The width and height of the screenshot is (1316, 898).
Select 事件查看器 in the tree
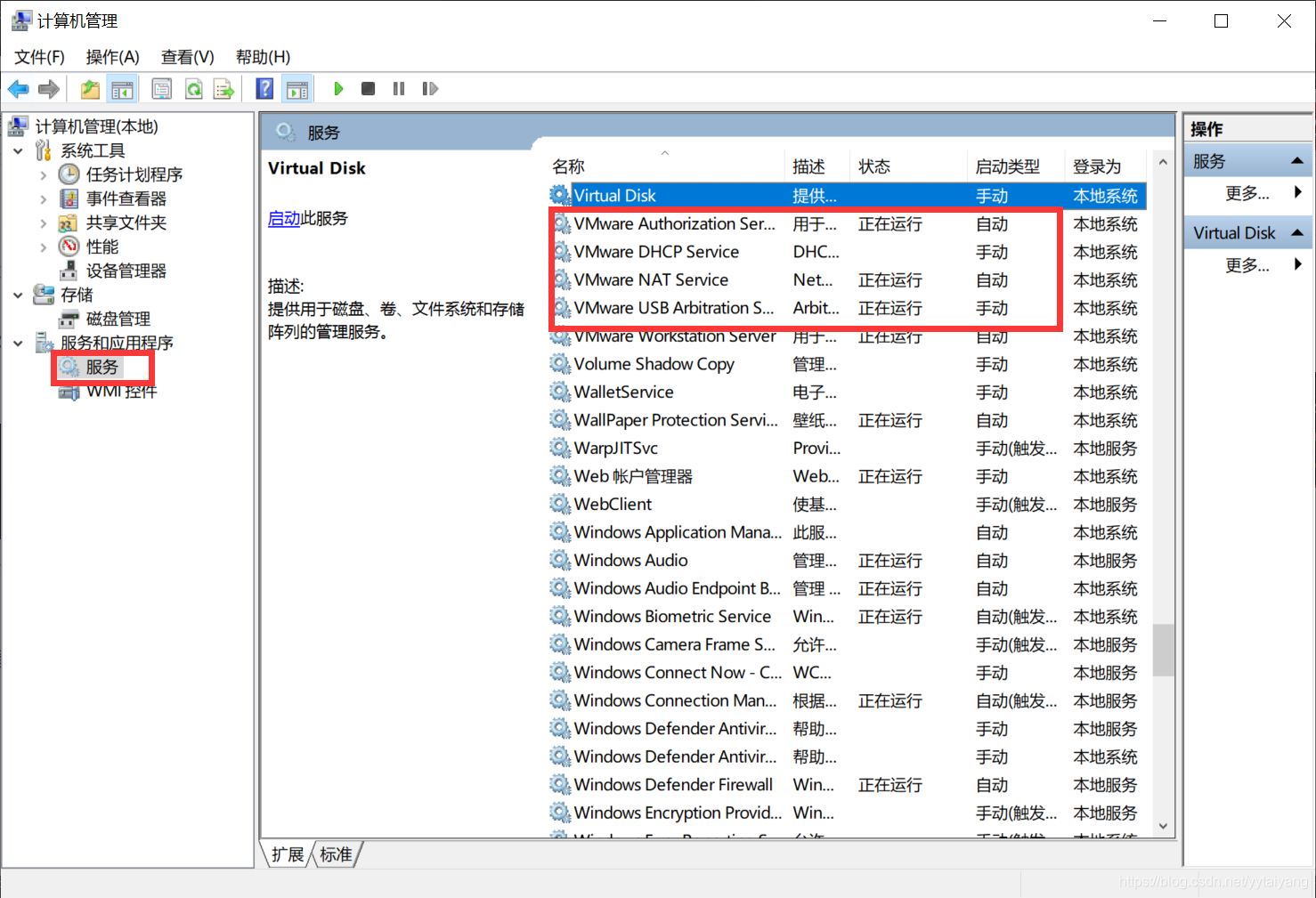126,198
